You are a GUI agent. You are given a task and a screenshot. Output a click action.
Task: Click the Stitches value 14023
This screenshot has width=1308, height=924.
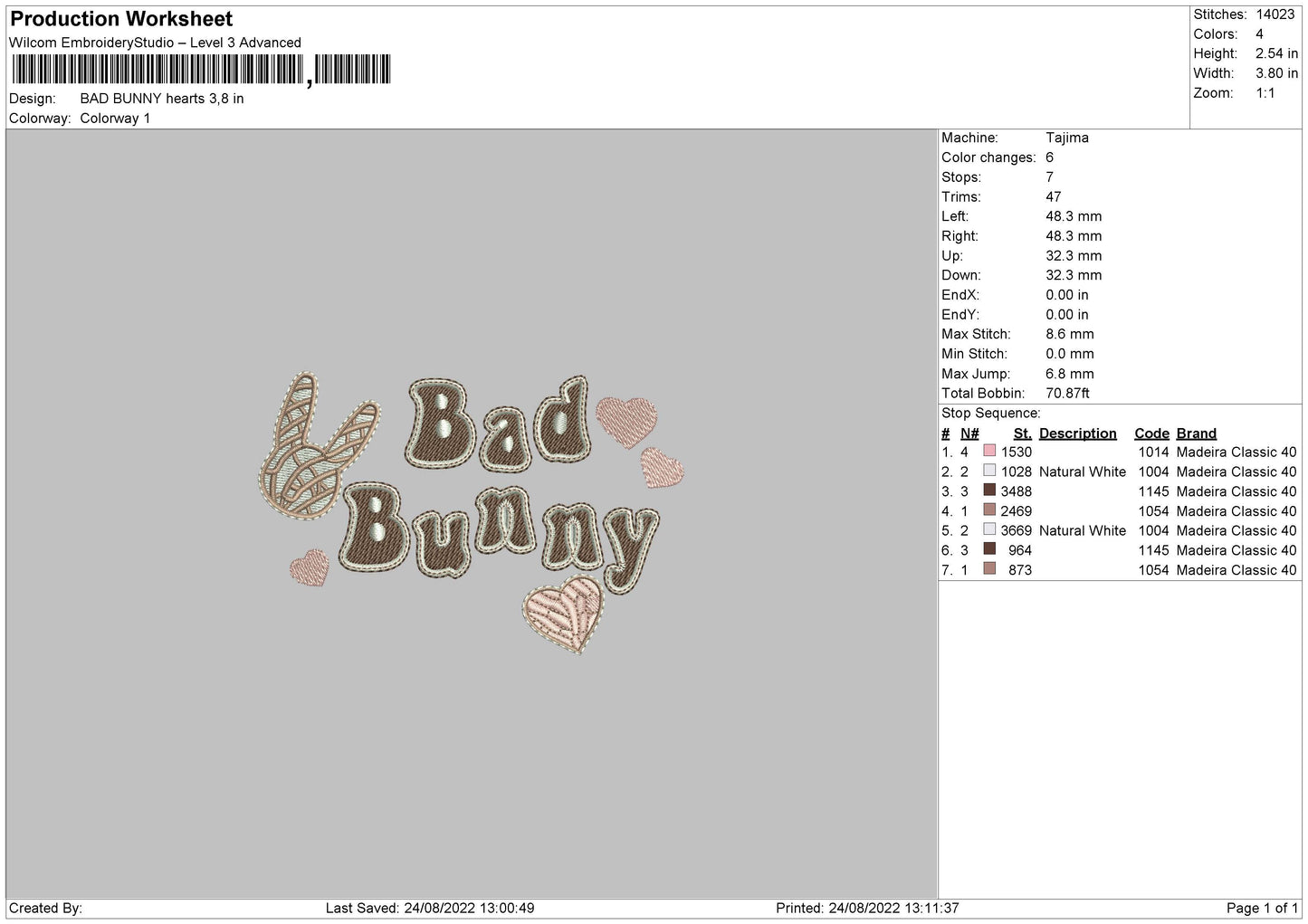(x=1275, y=14)
